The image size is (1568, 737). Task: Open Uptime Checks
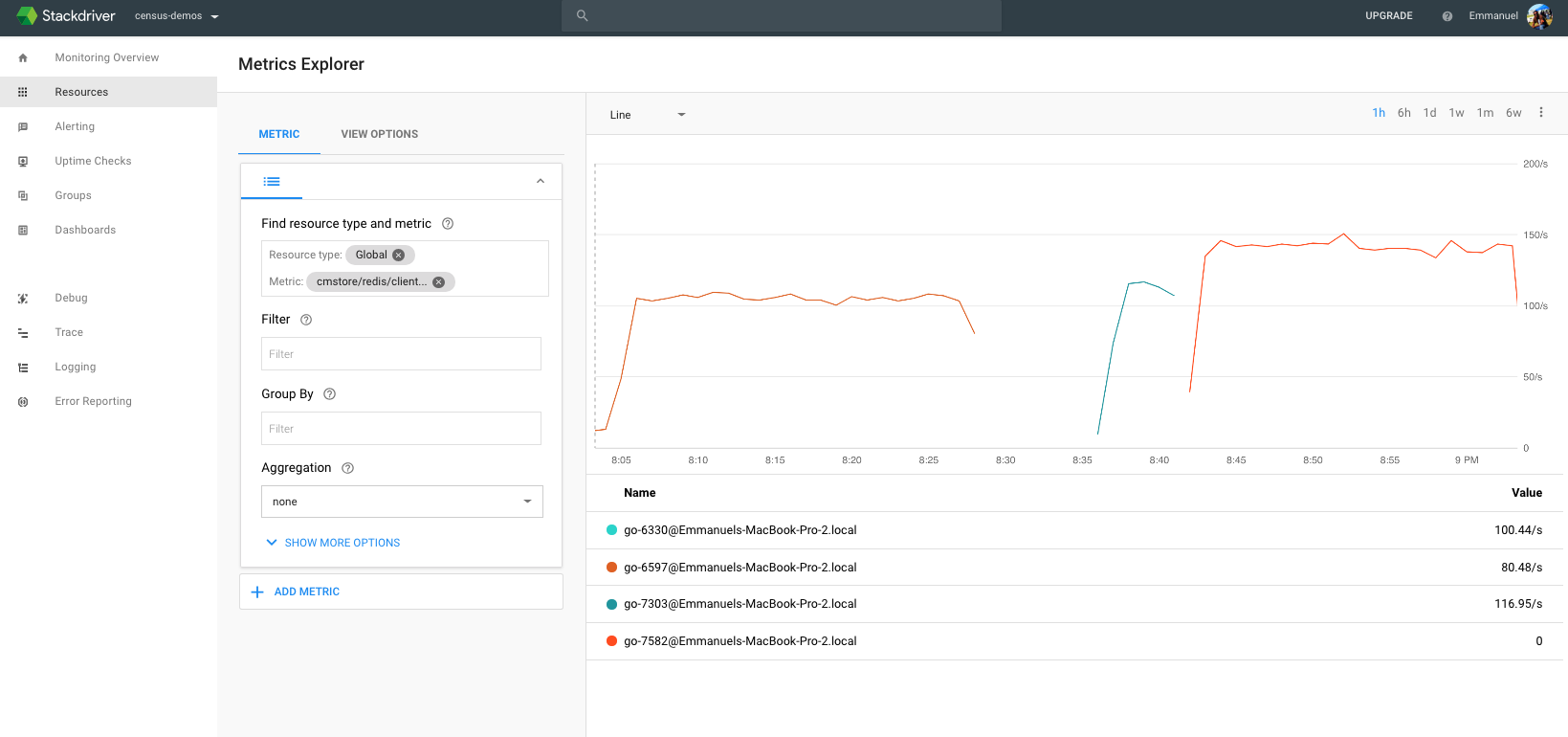tap(93, 161)
